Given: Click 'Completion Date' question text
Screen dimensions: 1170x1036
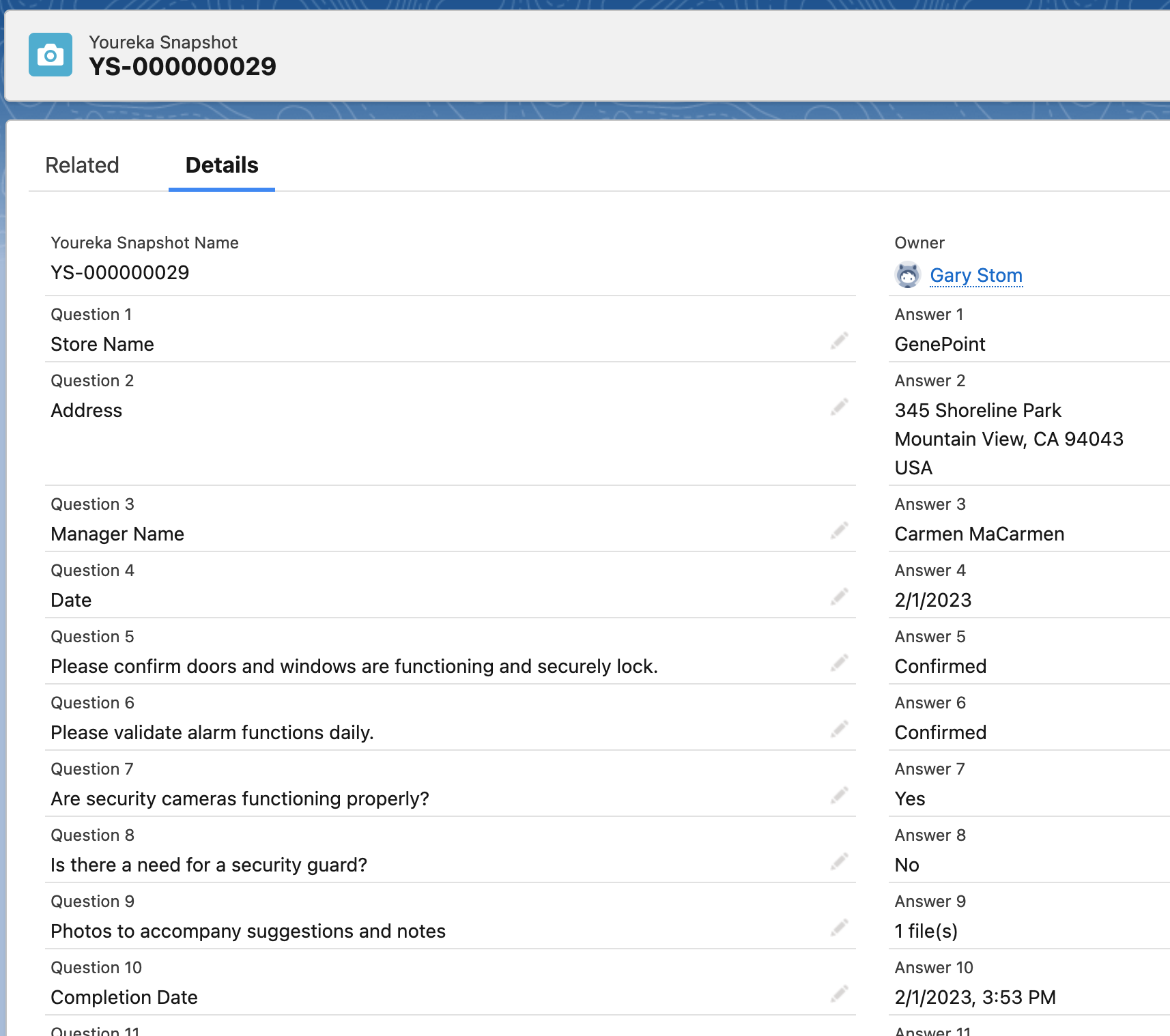Looking at the screenshot, I should pyautogui.click(x=124, y=998).
